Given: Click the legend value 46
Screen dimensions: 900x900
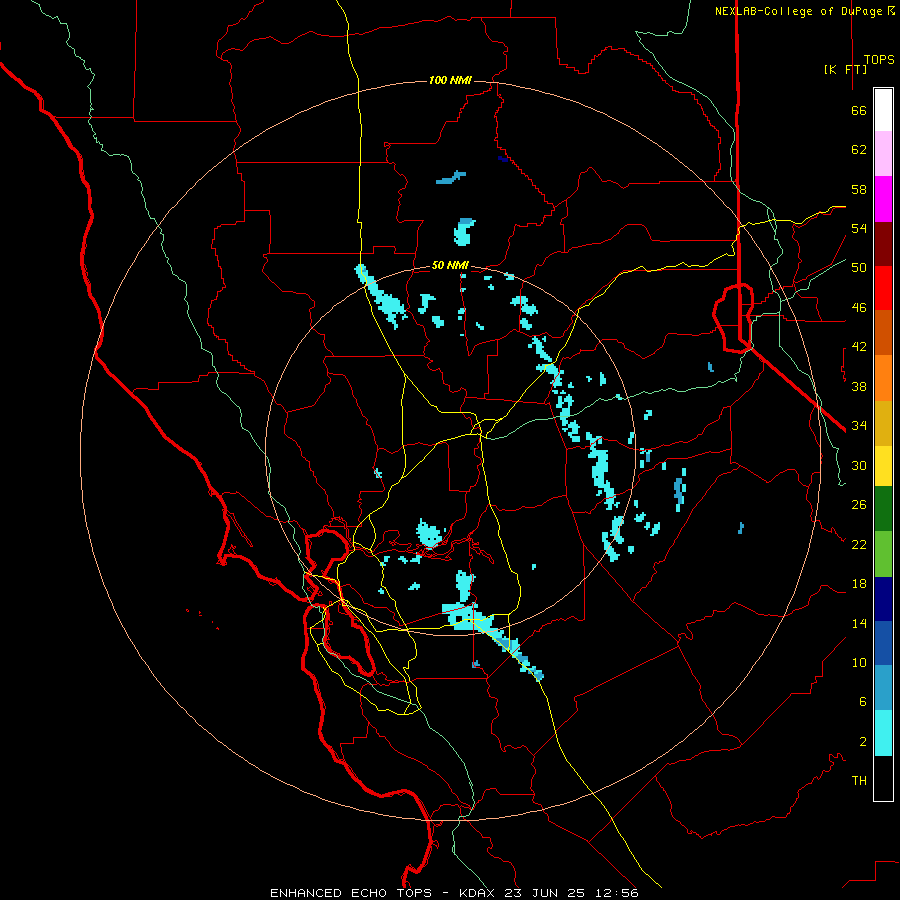Looking at the screenshot, I should (x=859, y=307).
